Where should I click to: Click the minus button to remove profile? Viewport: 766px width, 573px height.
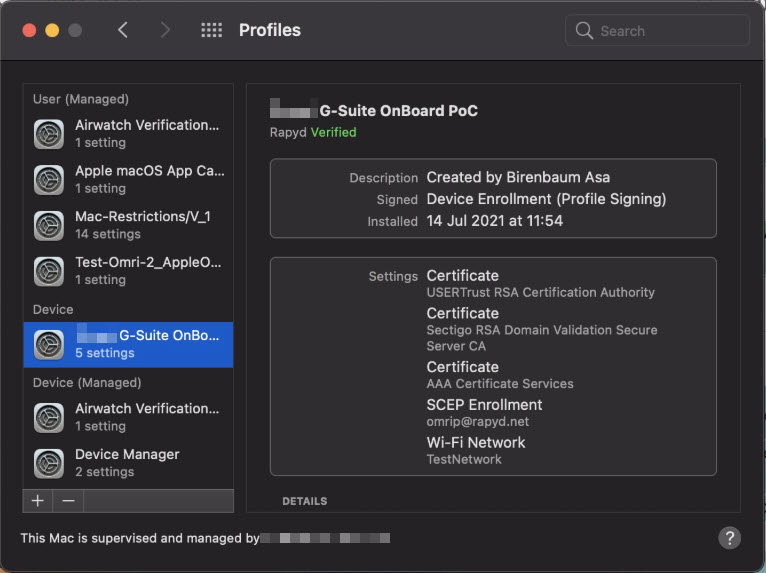tap(67, 499)
